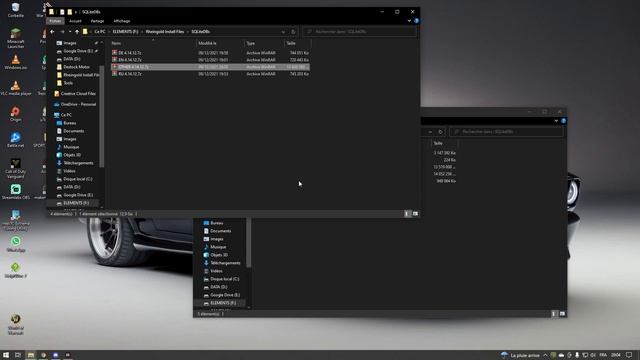Viewport: 640px width, 360px height.
Task: Refresh the SQLiteDBs folder in front window
Action: click(x=293, y=31)
